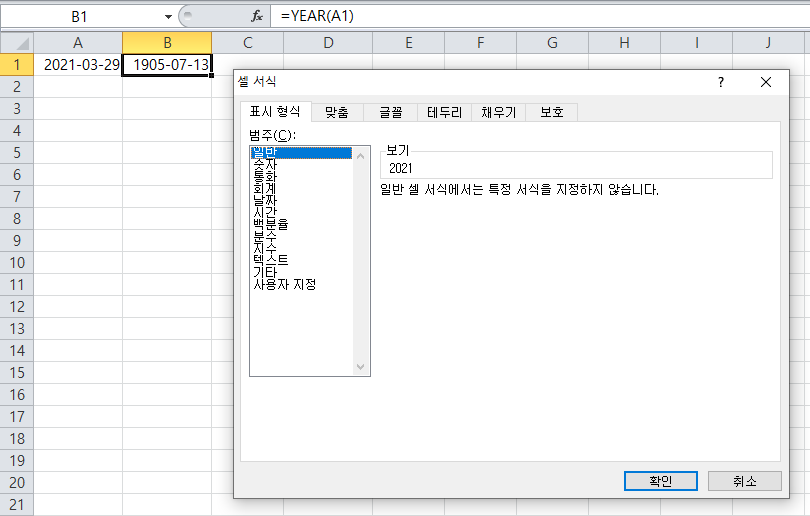This screenshot has width=810, height=516.
Task: Click the category list scroll down arrow
Action: (361, 367)
